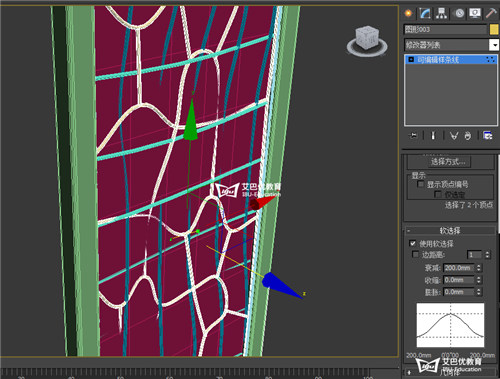Click the 收缩 0.0mm field
Viewport: 500px width, 379px height.
click(459, 280)
